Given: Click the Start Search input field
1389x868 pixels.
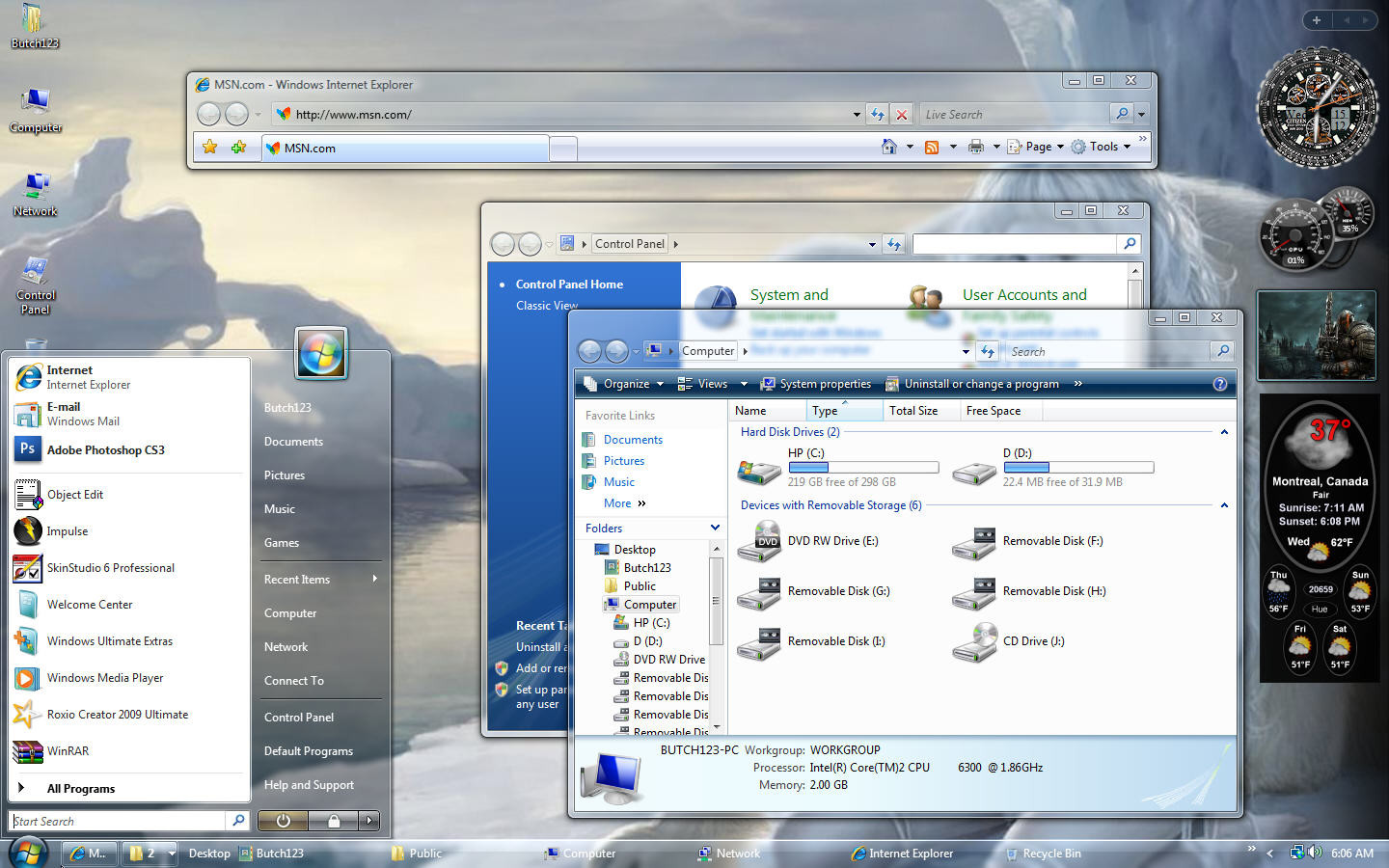Looking at the screenshot, I should (118, 821).
